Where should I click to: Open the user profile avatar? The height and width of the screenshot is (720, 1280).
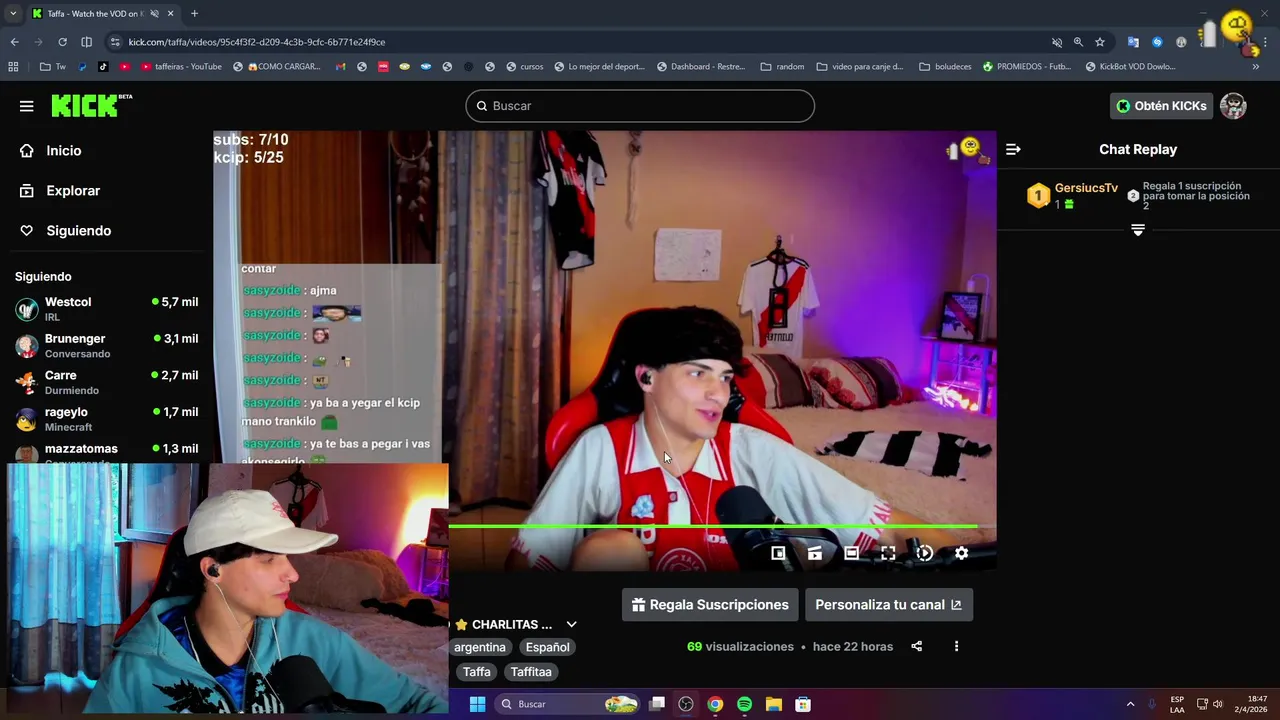click(x=1233, y=106)
